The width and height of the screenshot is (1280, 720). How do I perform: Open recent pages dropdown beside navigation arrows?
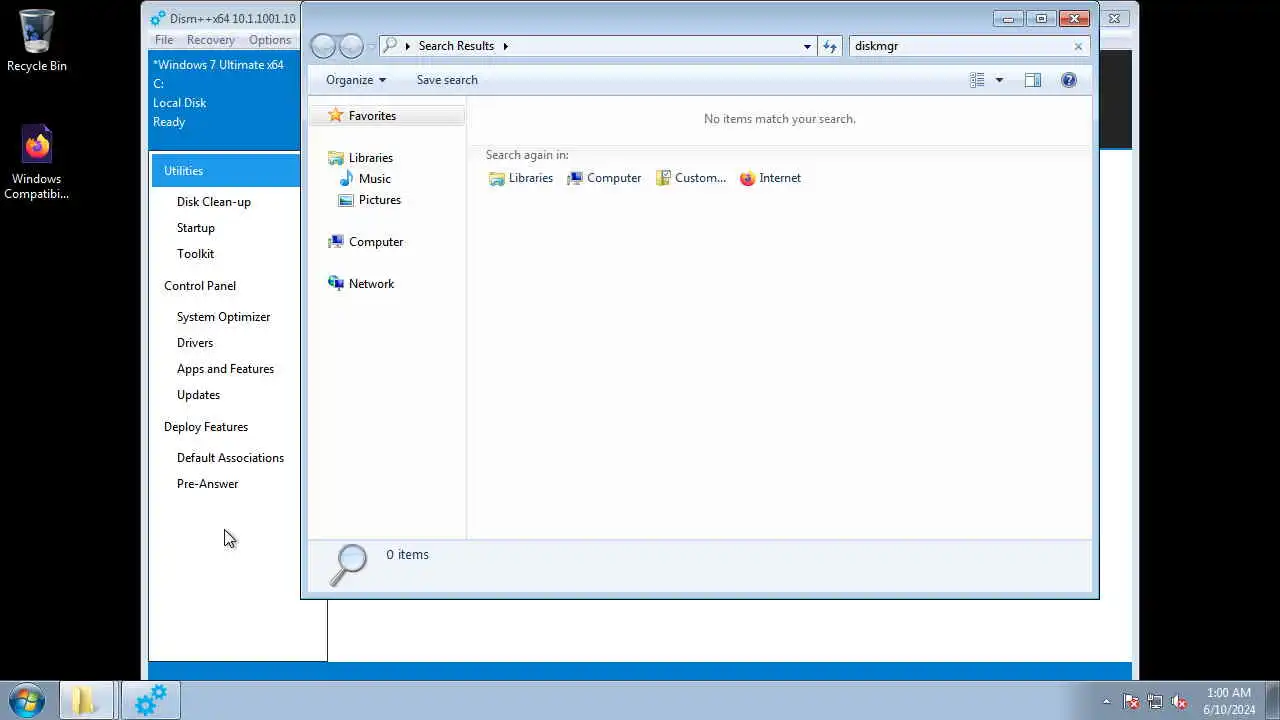pos(371,46)
